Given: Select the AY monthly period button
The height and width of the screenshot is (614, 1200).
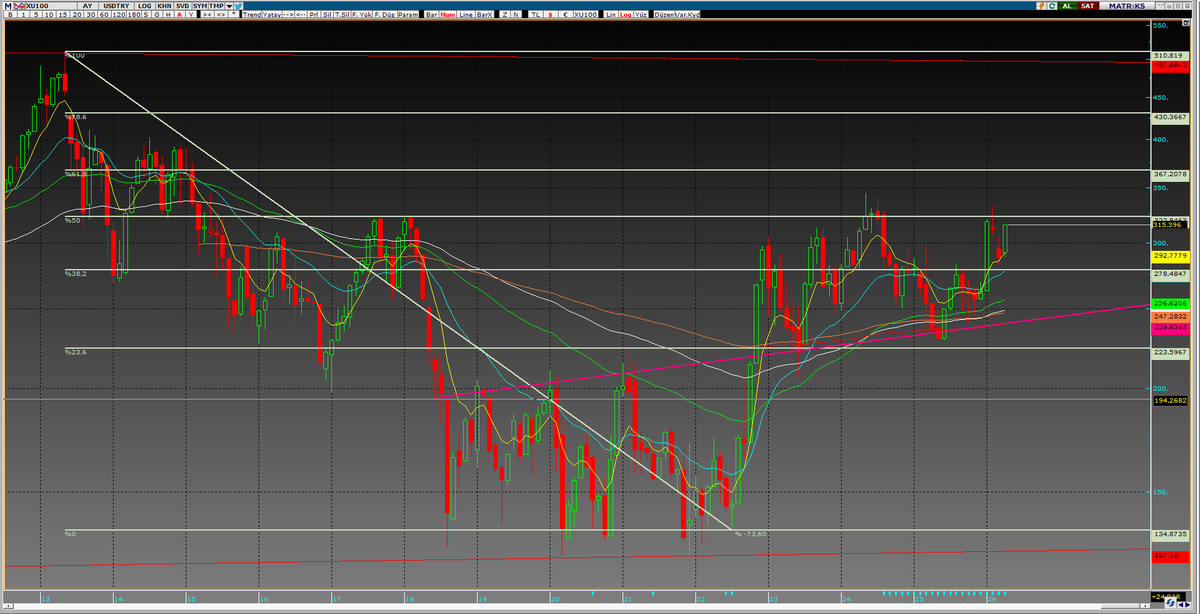Looking at the screenshot, I should [87, 6].
